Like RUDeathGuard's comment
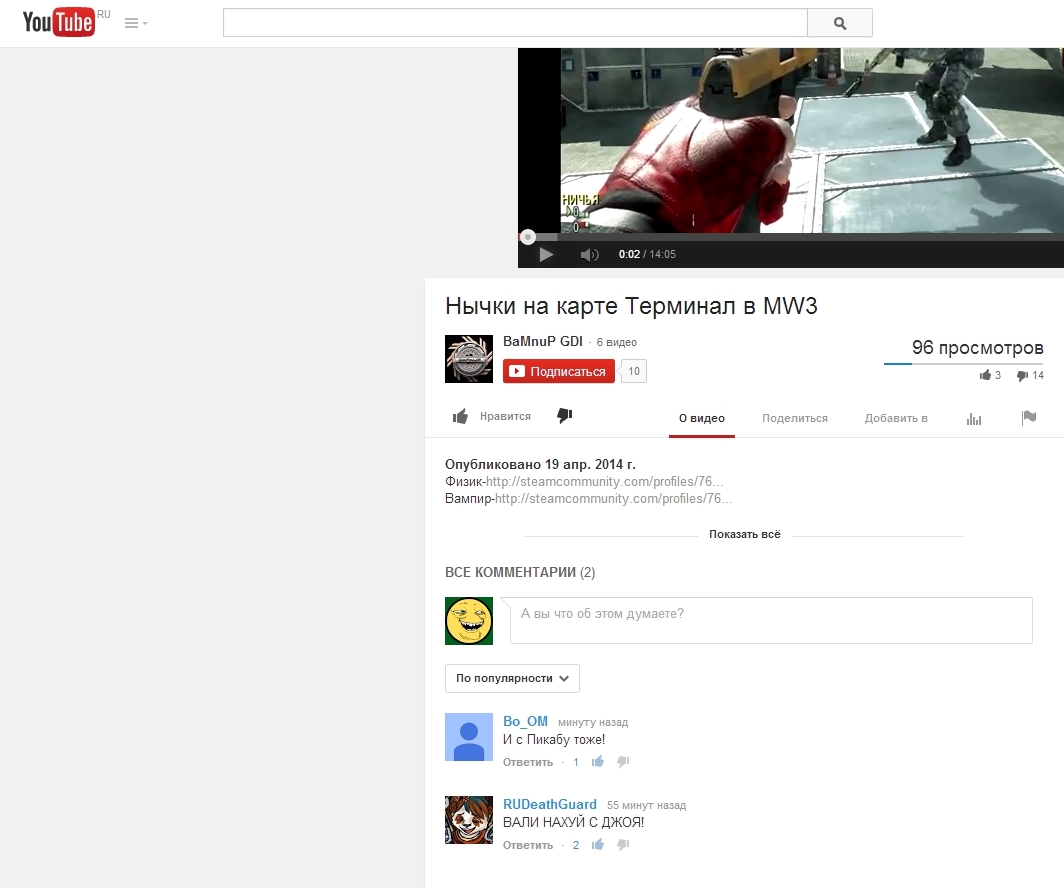Screen dimensions: 1064x888 click(597, 845)
